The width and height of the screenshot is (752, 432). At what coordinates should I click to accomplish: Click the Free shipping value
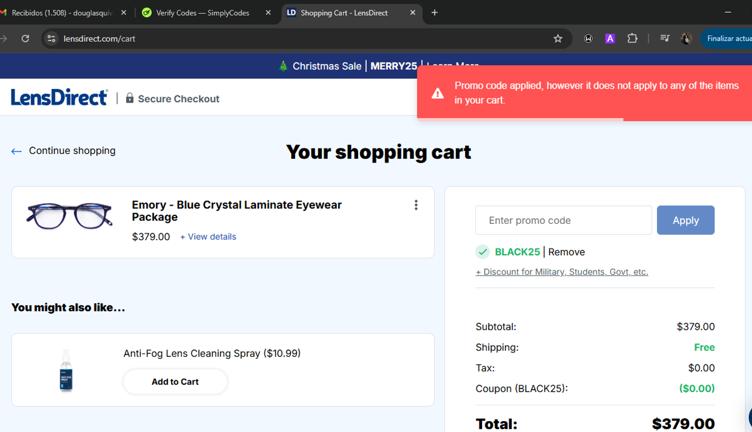(x=704, y=347)
